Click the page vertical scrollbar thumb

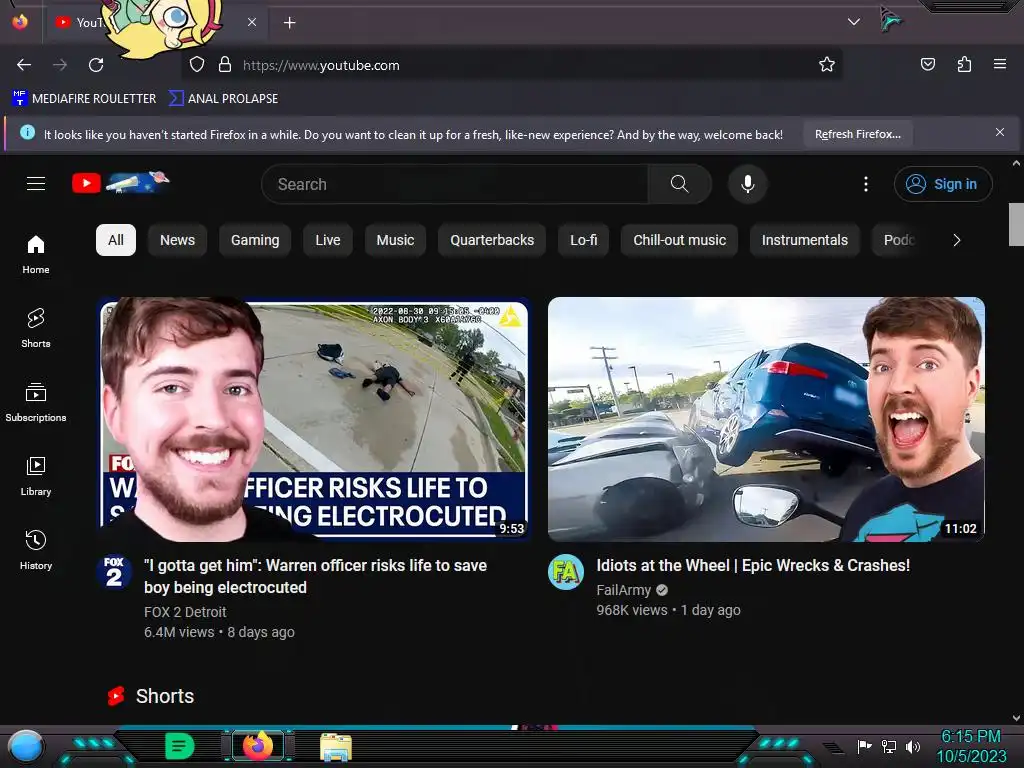tap(1016, 224)
